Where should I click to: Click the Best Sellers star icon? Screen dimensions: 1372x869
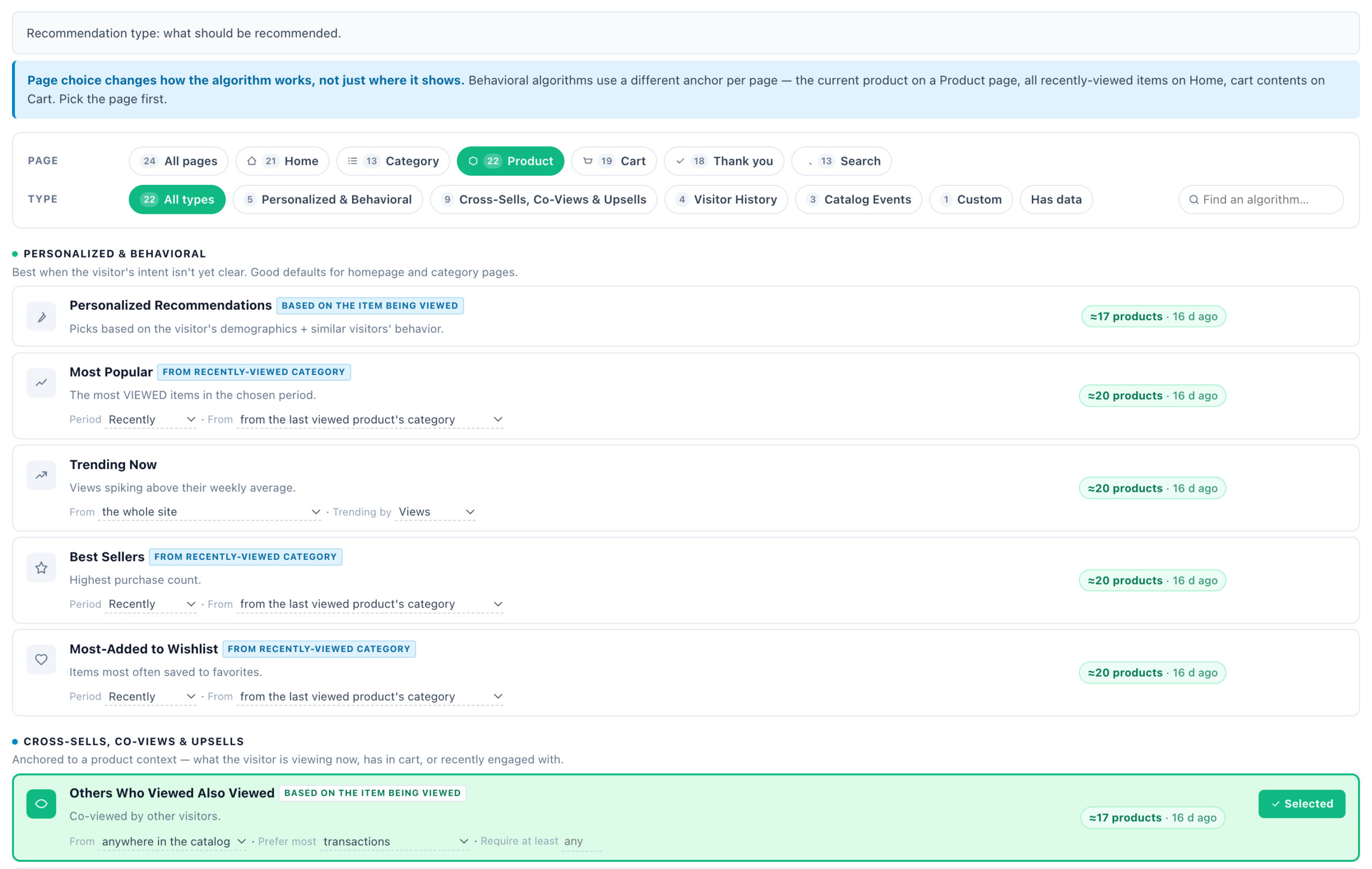41,568
